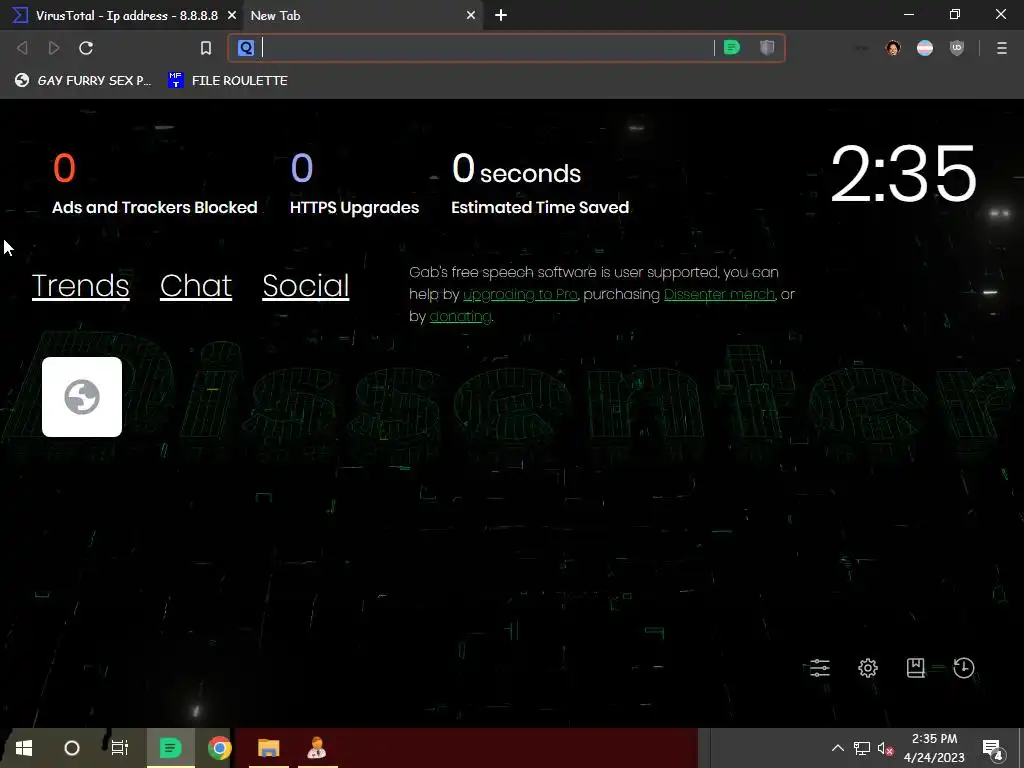1024x768 pixels.
Task: Click the pink-blue striped extension icon
Action: (x=925, y=48)
